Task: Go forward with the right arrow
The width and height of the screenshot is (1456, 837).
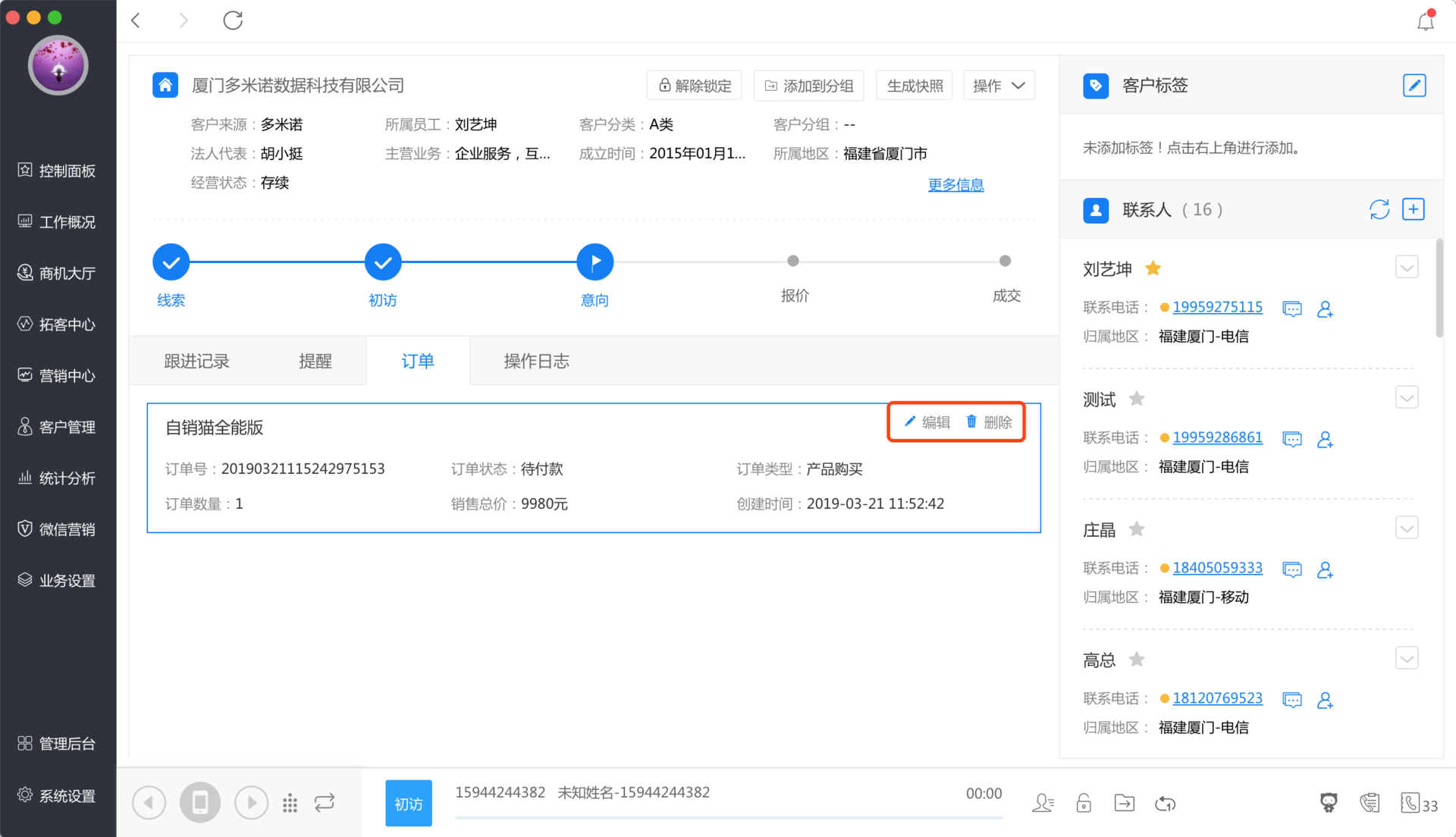Action: pos(184,20)
